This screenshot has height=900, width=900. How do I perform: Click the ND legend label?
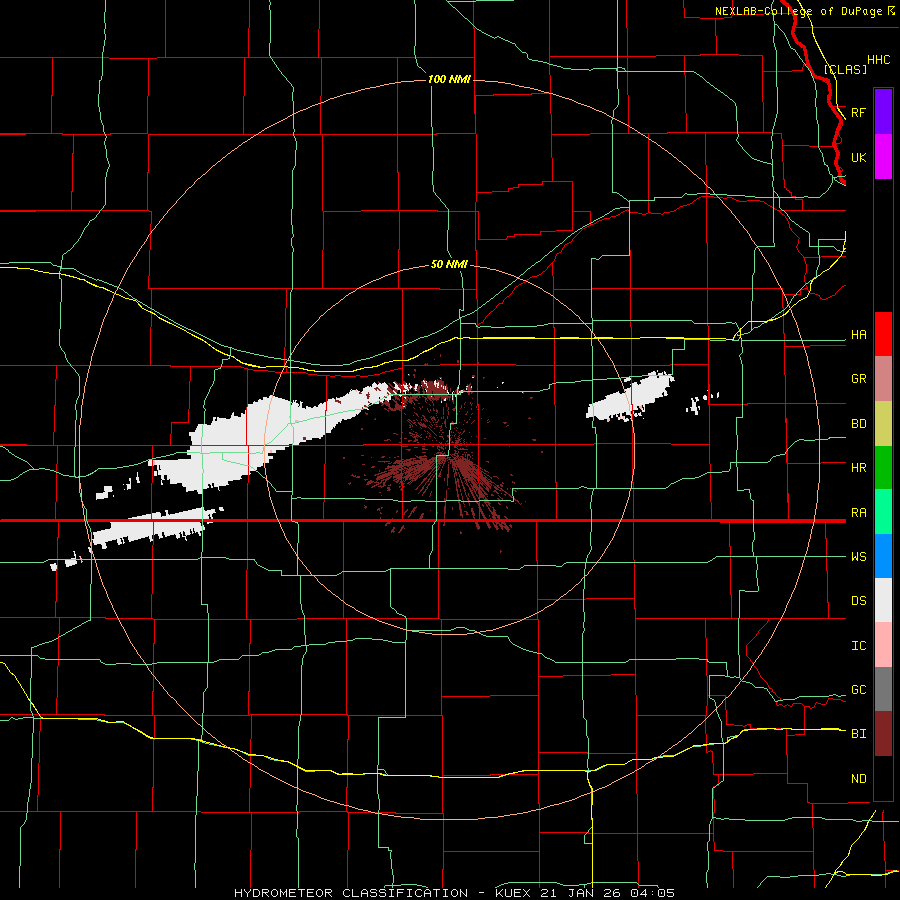pos(858,779)
